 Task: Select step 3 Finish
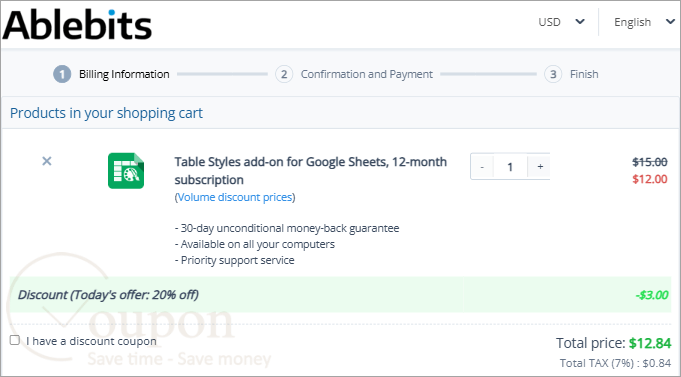coord(572,74)
